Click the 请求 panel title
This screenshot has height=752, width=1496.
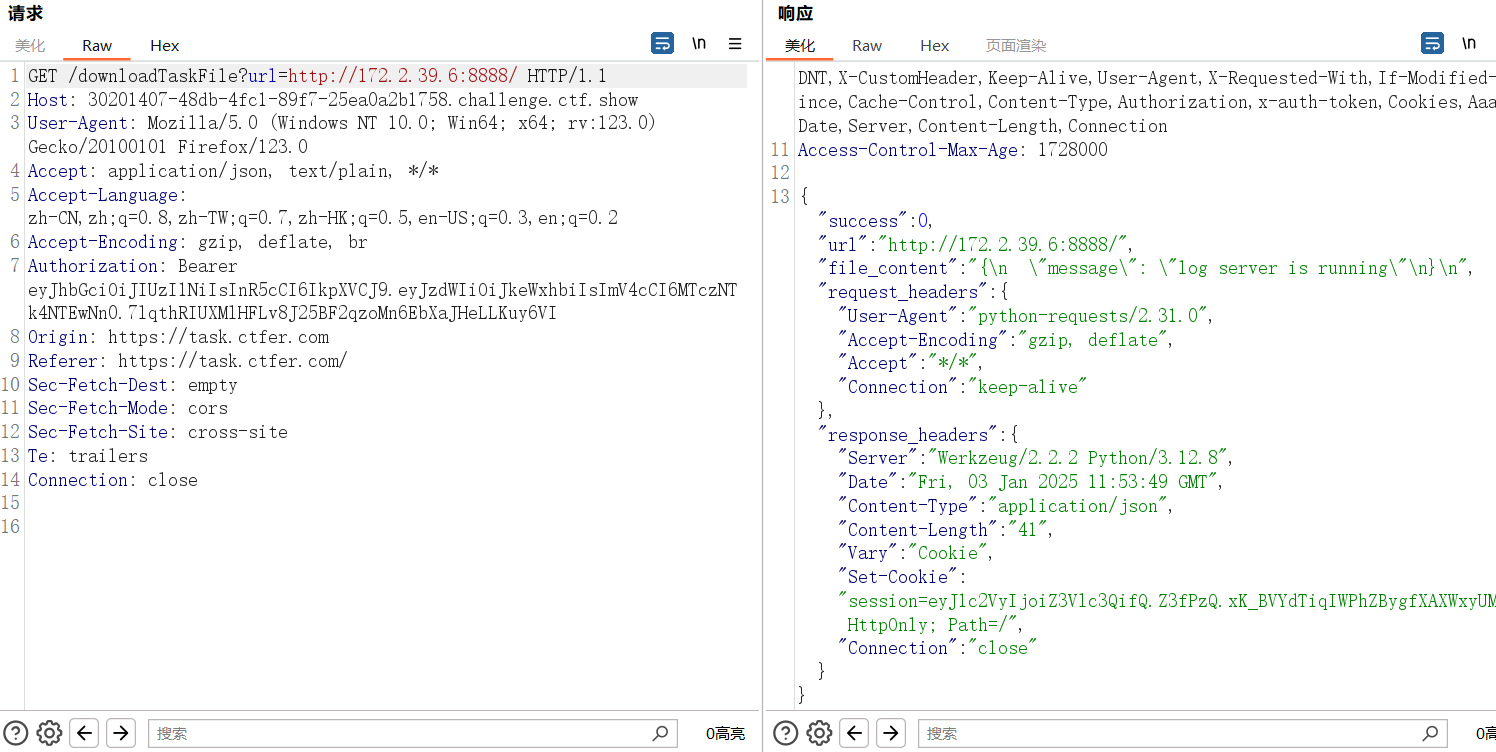coord(26,14)
